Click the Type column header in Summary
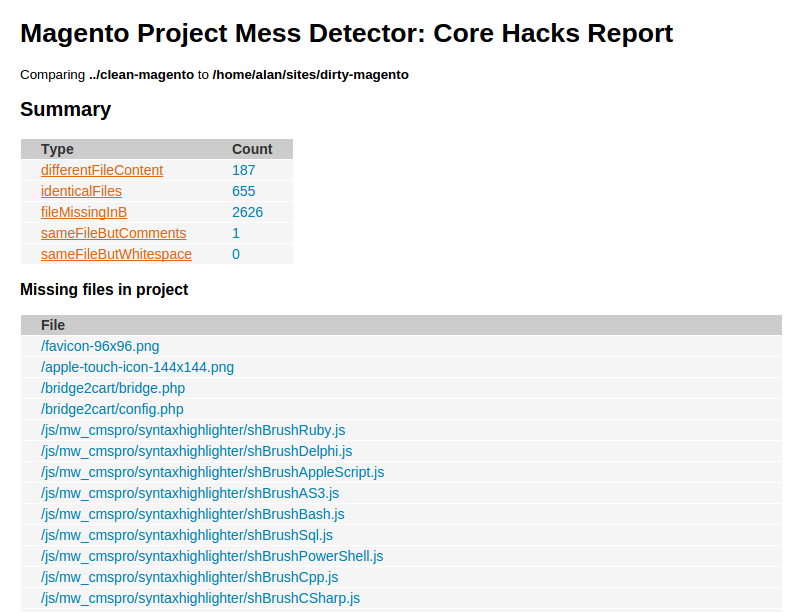Viewport: 793px width, 612px height. (57, 149)
